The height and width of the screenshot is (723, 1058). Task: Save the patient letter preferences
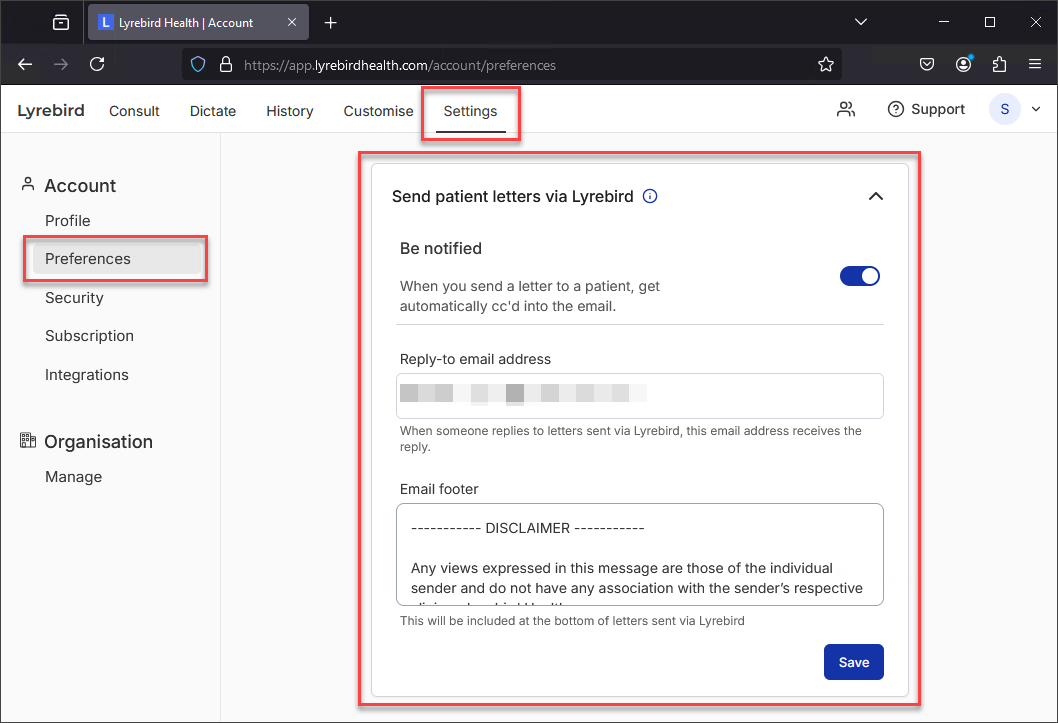(x=854, y=662)
